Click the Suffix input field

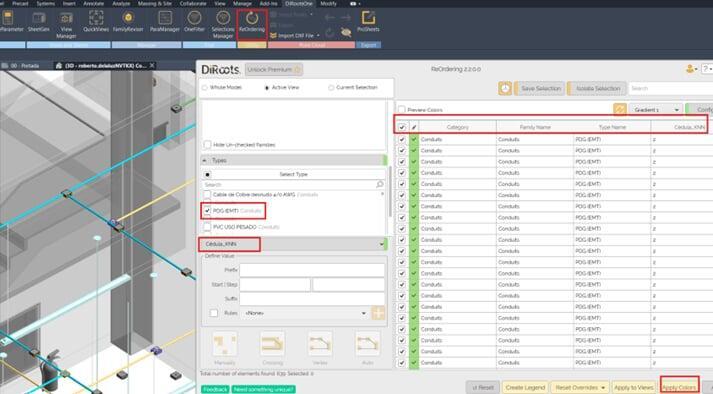click(x=312, y=299)
